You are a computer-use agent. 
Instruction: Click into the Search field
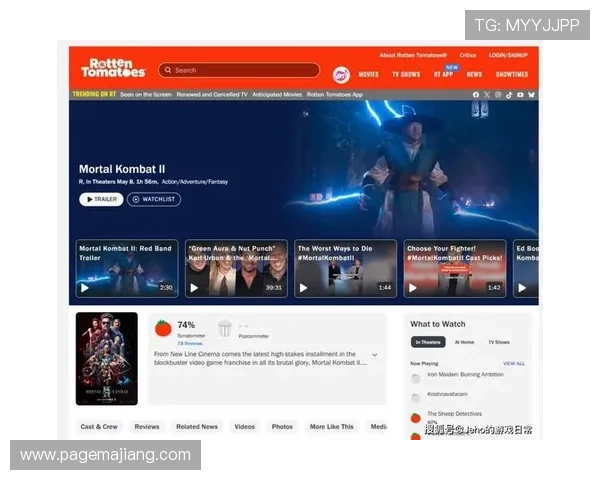239,70
